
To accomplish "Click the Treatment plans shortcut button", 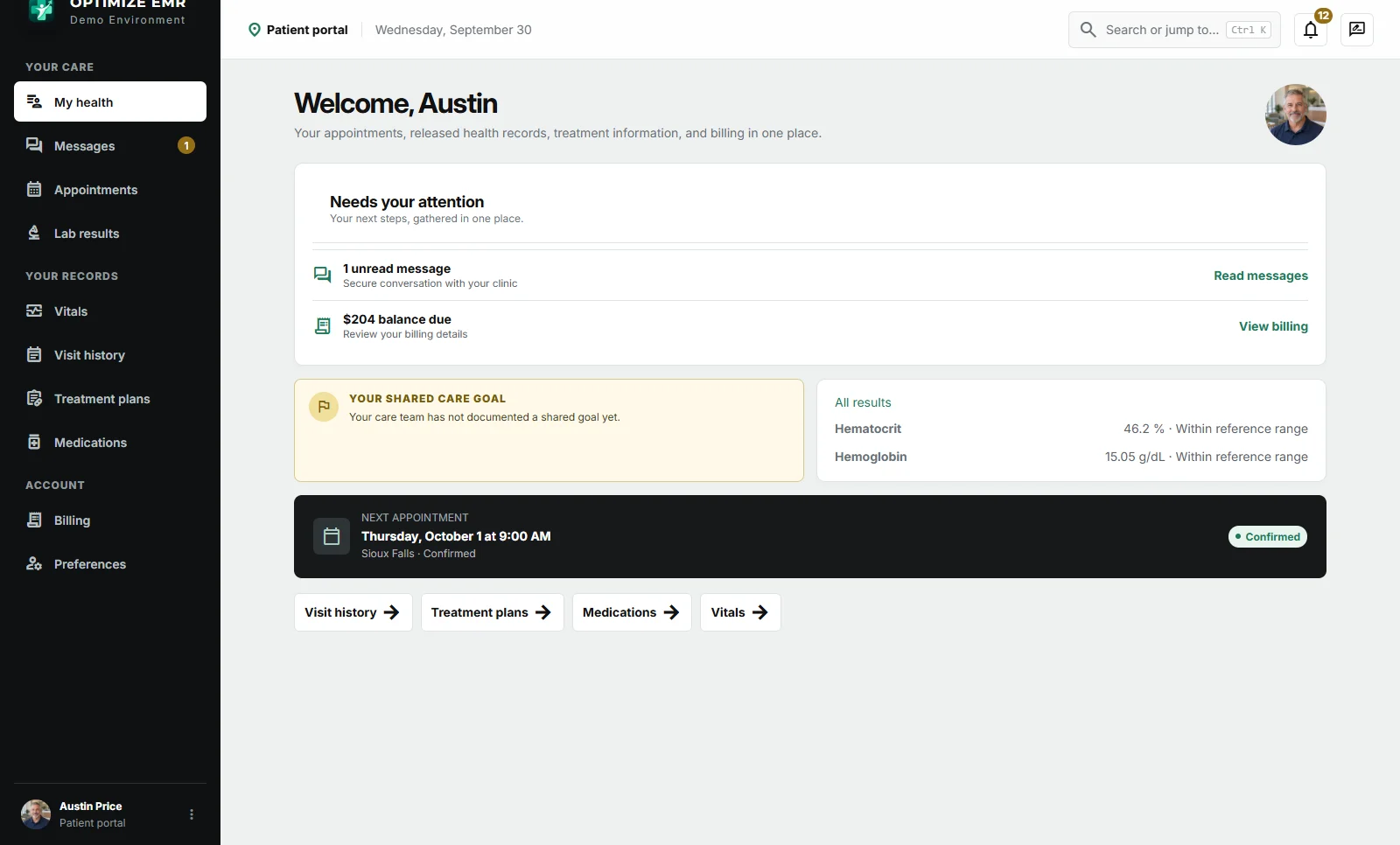I will tap(493, 612).
